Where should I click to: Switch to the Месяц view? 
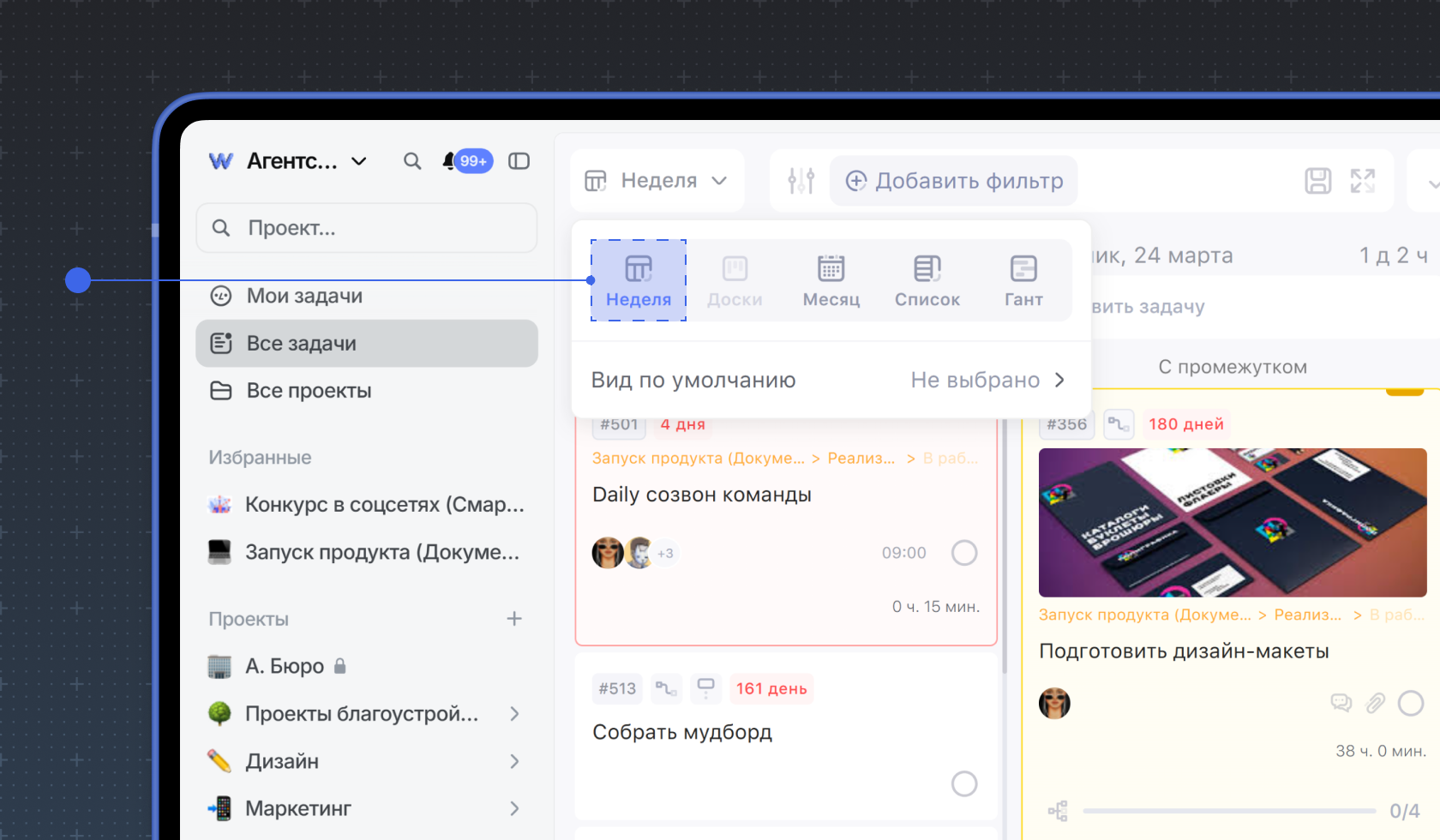click(x=831, y=281)
